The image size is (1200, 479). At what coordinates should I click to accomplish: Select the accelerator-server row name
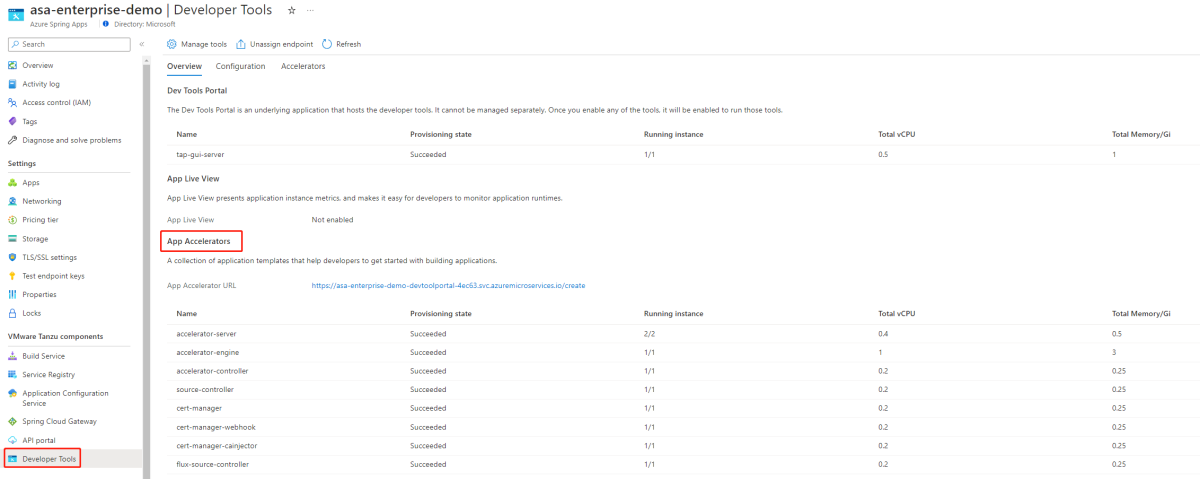(x=206, y=333)
